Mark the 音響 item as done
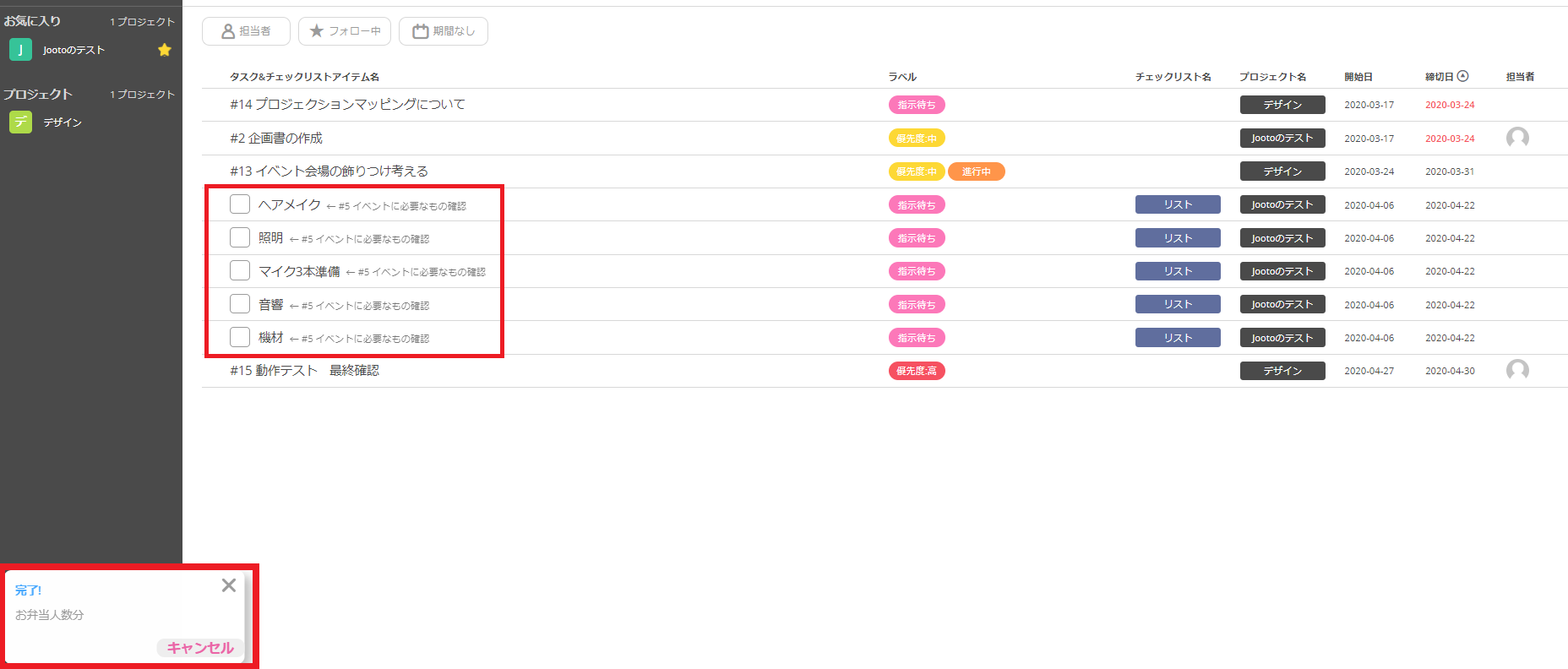This screenshot has height=669, width=1568. [240, 304]
